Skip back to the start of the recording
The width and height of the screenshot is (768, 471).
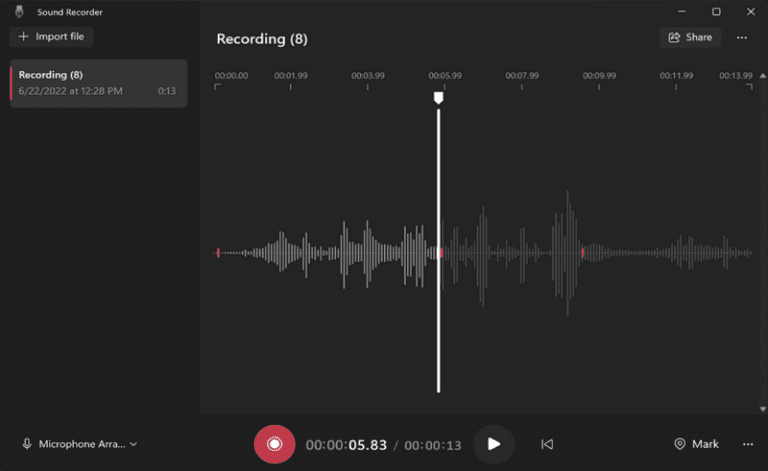pos(547,444)
